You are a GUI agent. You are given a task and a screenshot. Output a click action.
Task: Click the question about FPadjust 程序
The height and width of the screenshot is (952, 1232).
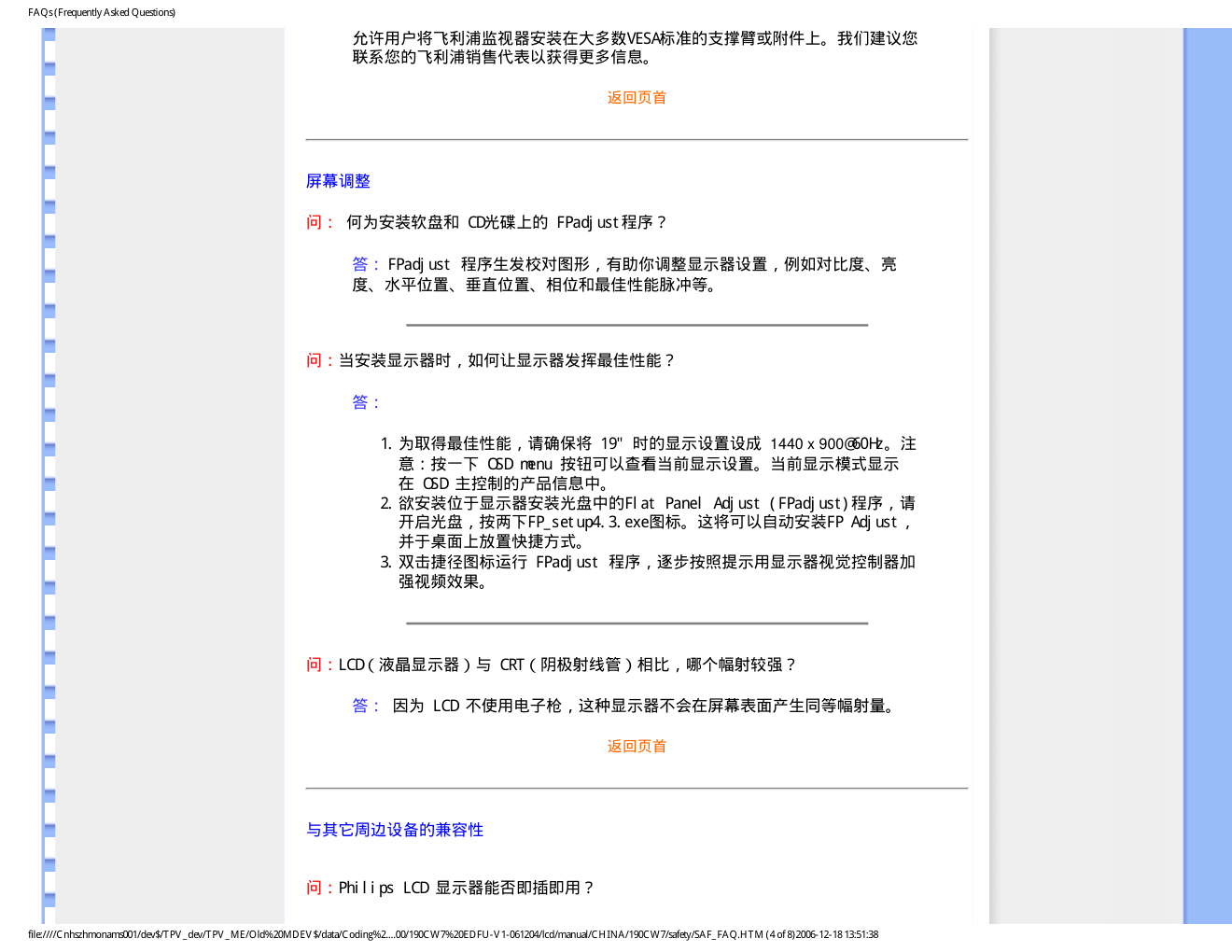(487, 222)
